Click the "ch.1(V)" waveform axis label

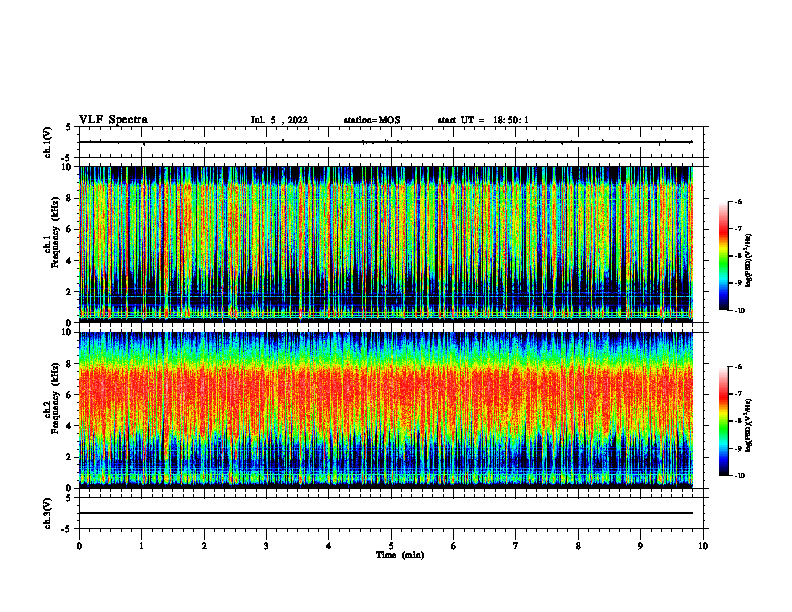coord(48,142)
